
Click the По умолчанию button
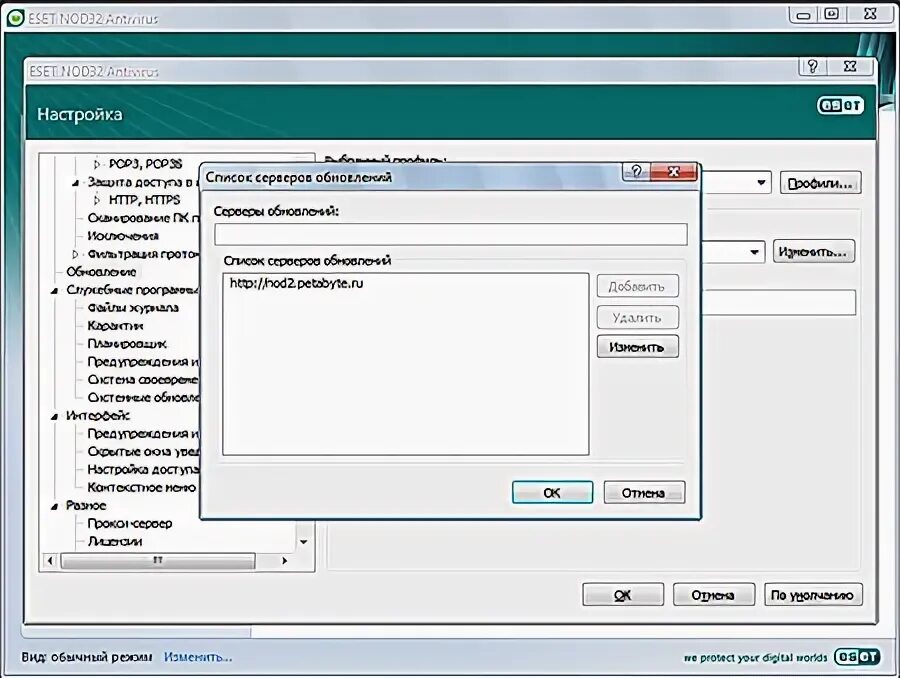813,595
